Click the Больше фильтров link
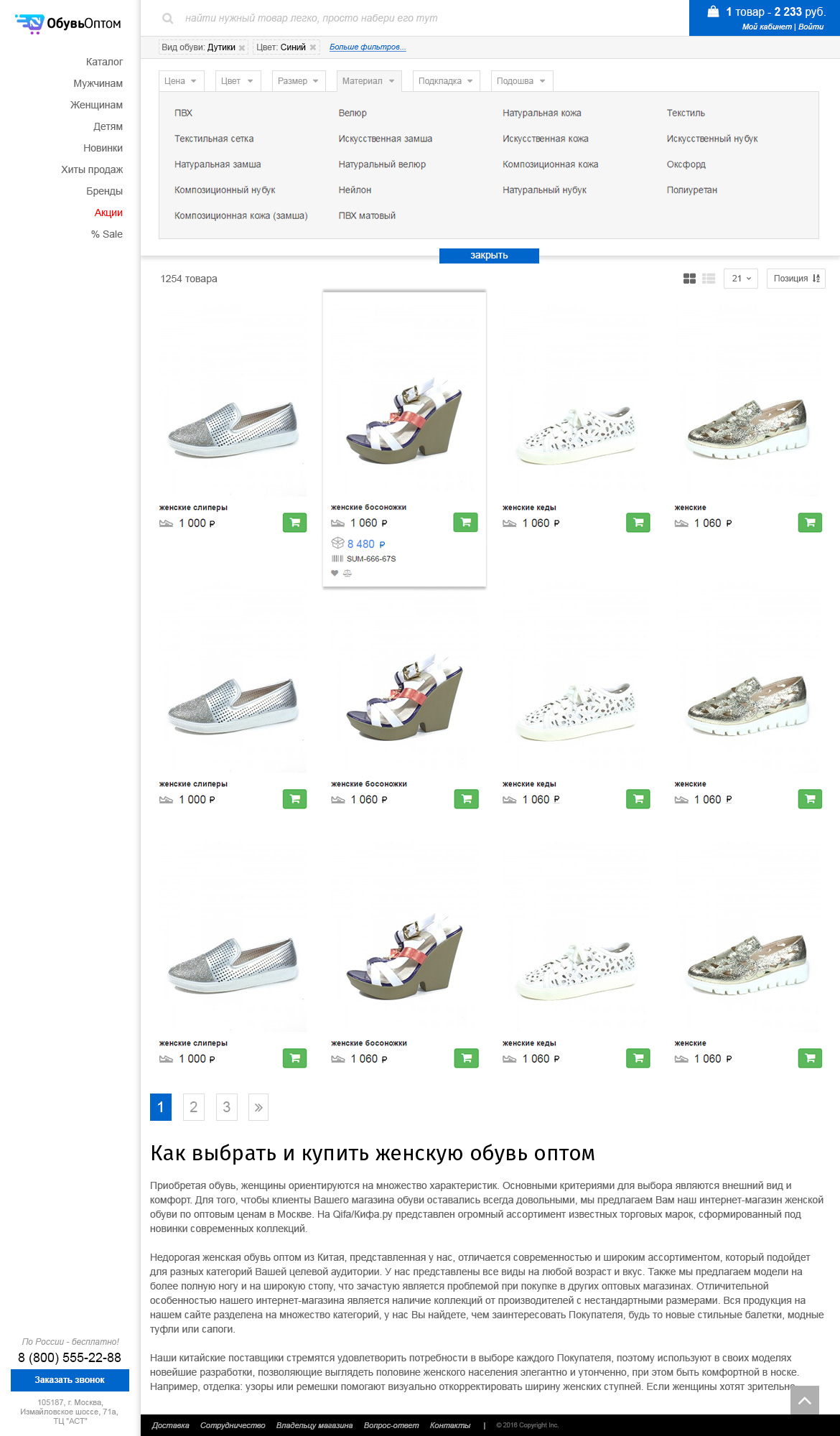 click(x=368, y=47)
